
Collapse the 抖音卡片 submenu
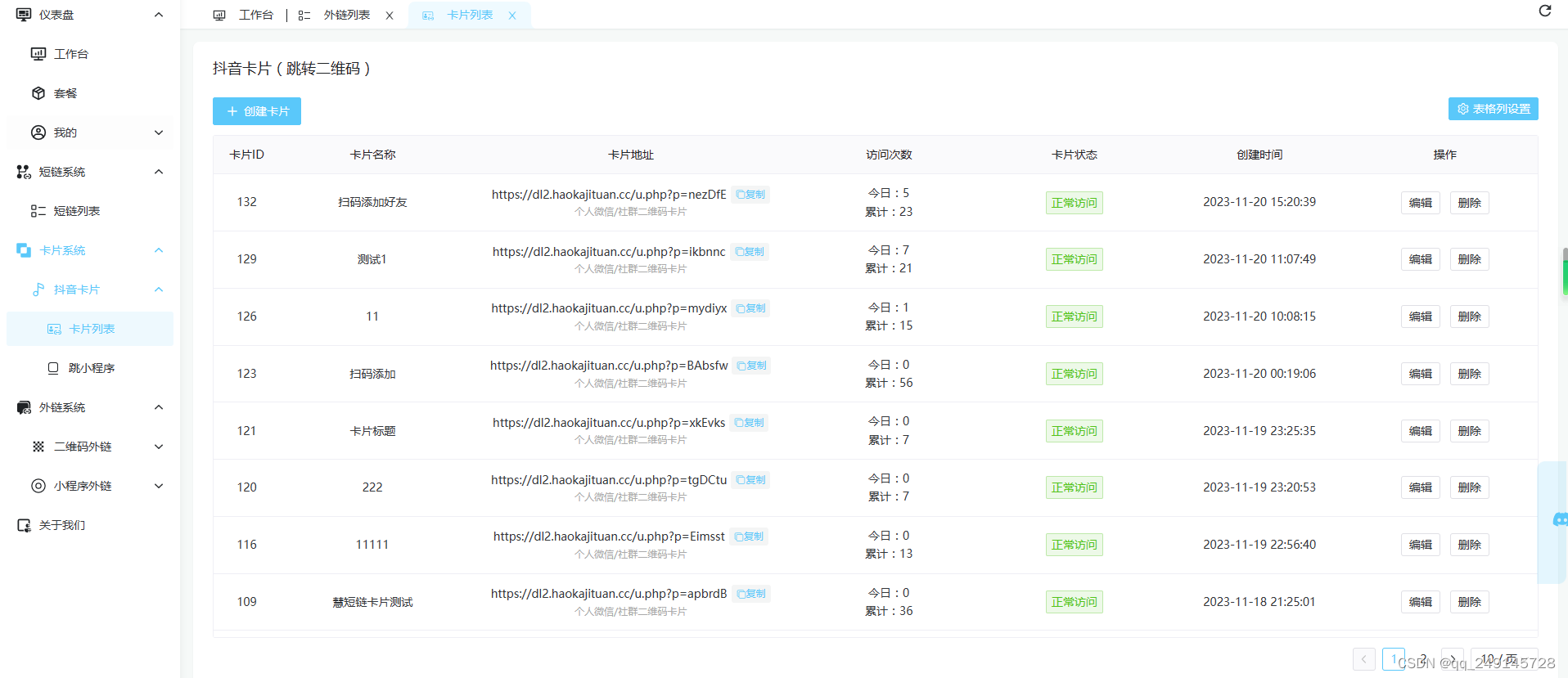coord(159,290)
